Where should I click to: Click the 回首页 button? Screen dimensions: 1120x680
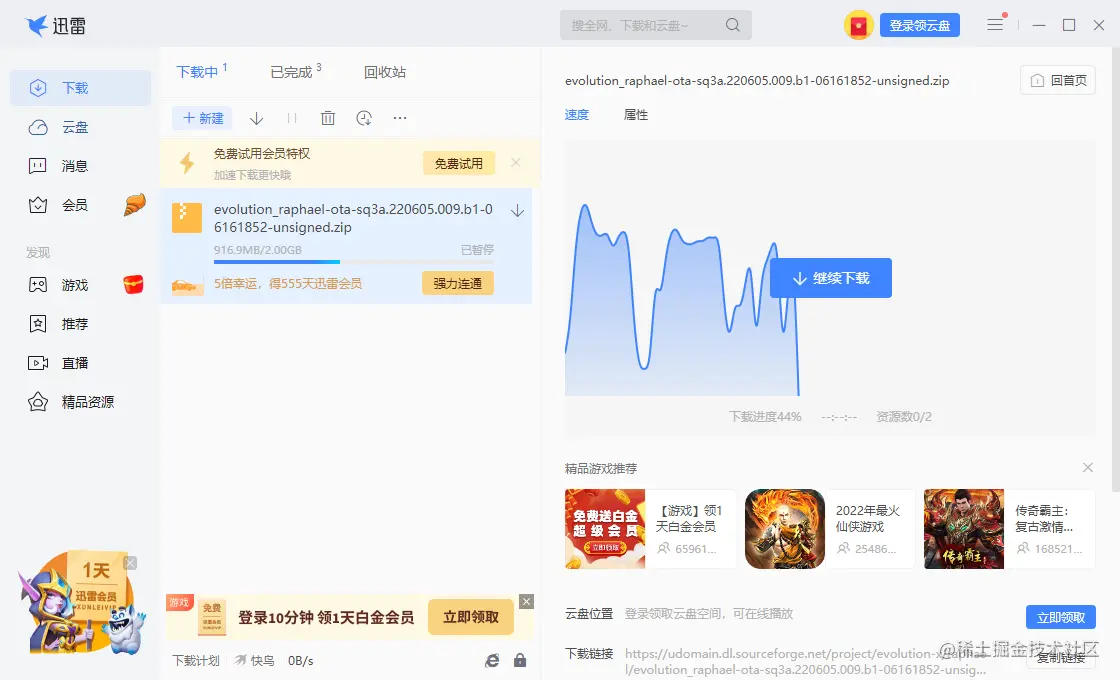1059,81
